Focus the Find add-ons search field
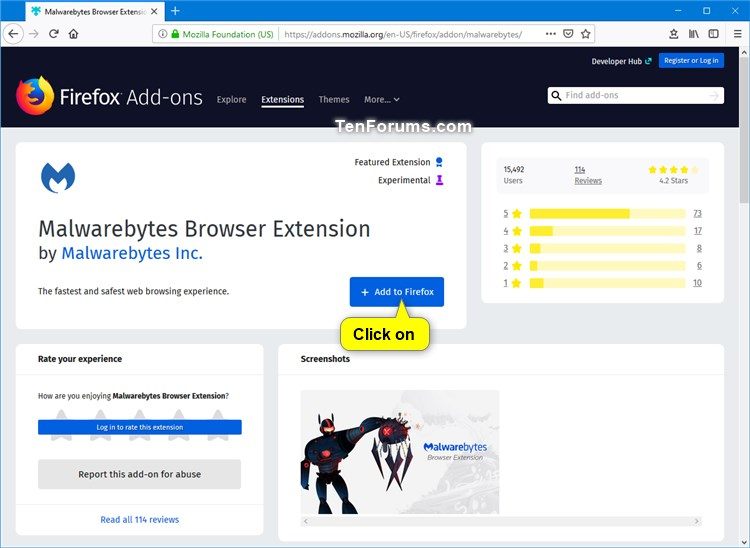The height and width of the screenshot is (548, 750). pos(636,96)
